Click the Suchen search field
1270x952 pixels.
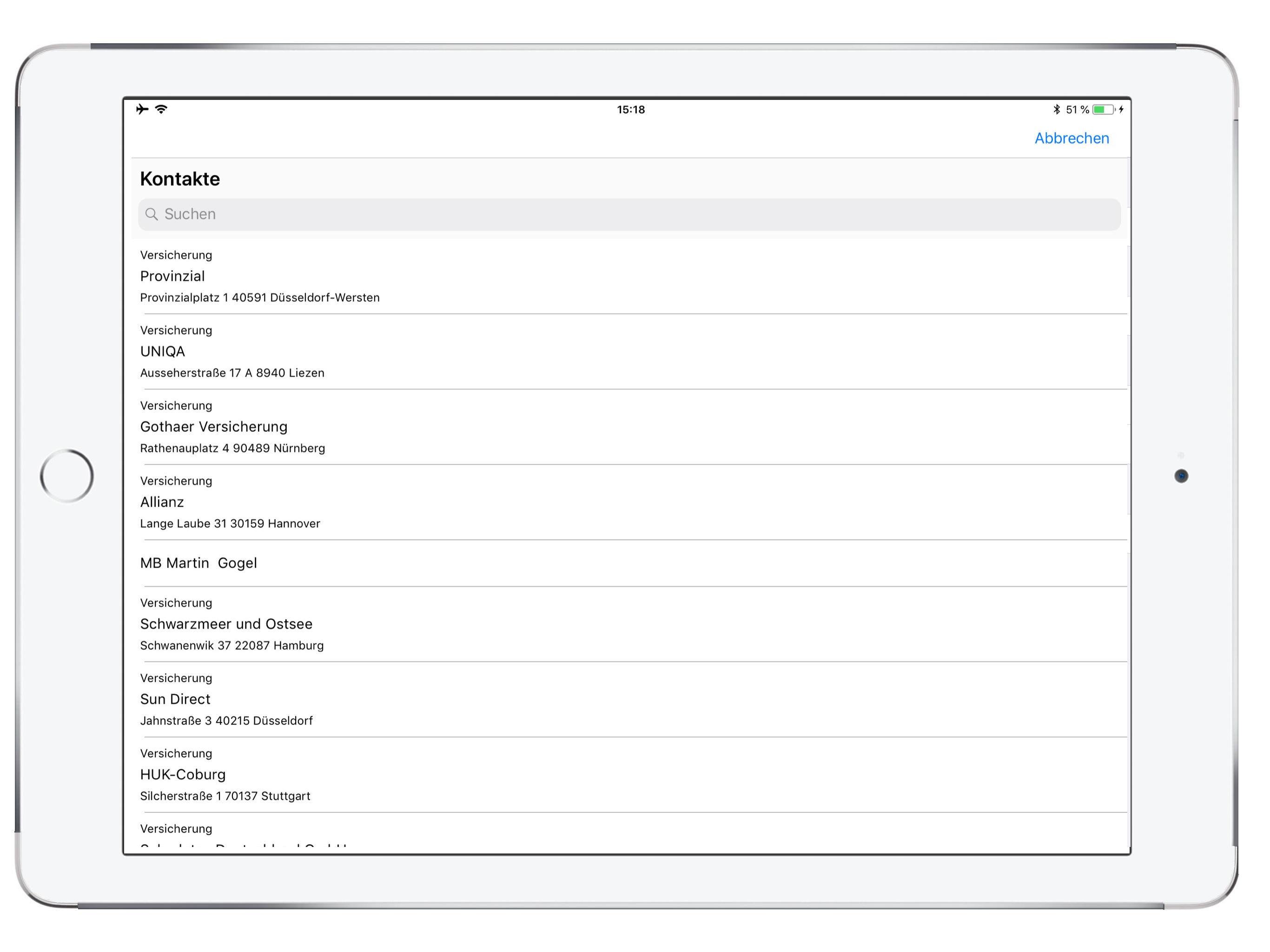pos(629,214)
